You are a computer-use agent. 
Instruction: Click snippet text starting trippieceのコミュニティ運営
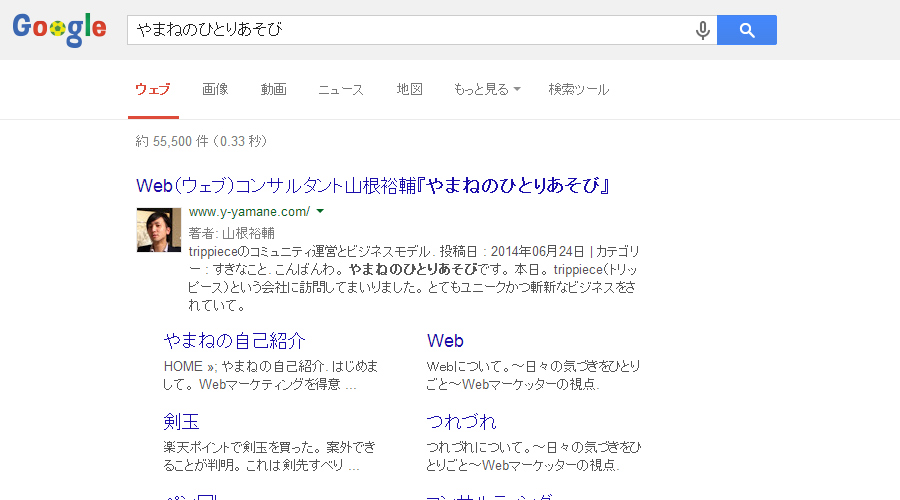pyautogui.click(x=414, y=278)
